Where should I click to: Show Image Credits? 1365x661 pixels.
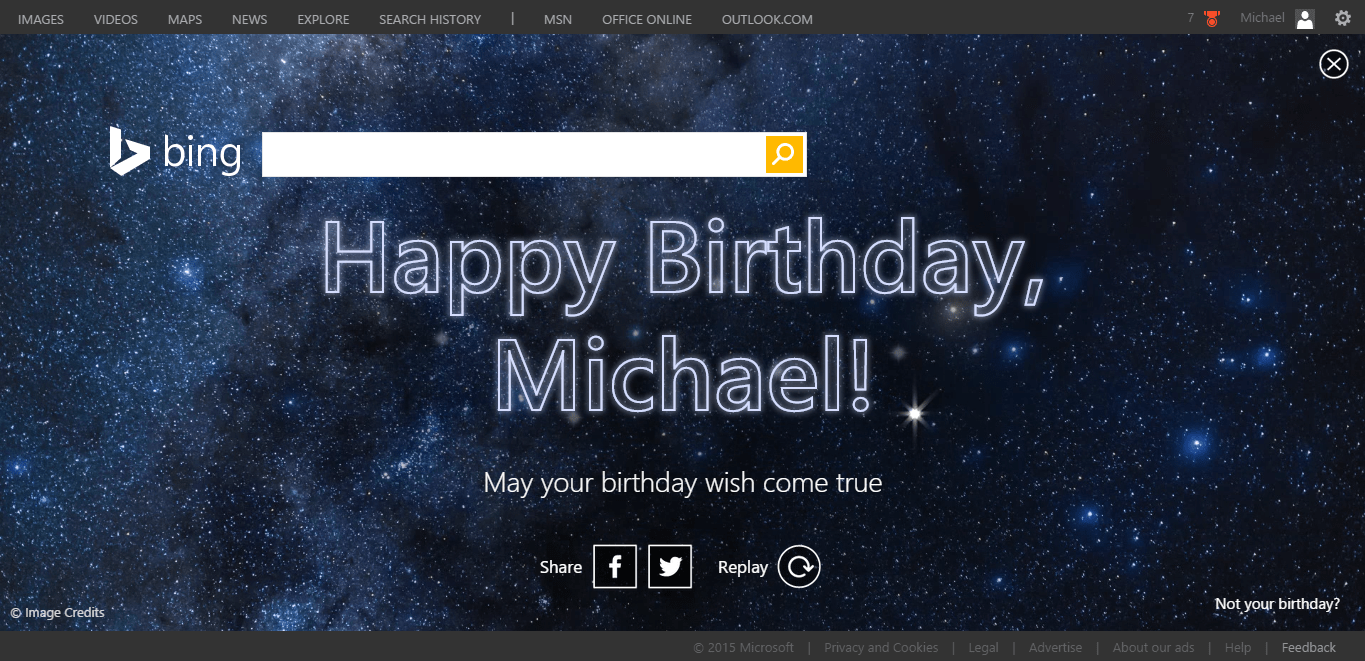(x=58, y=612)
